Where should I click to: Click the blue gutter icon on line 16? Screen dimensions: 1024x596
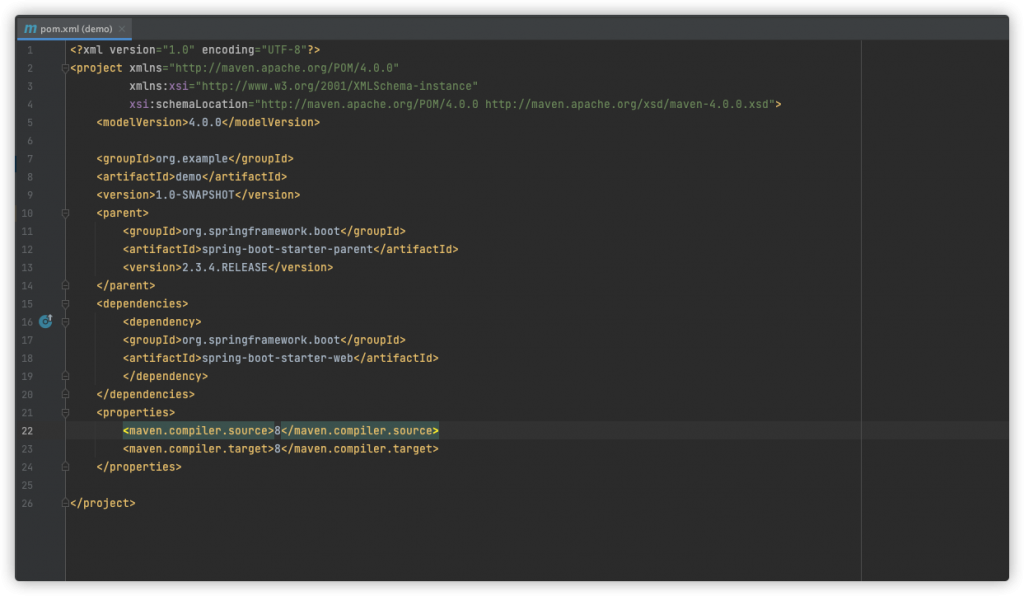tap(45, 322)
